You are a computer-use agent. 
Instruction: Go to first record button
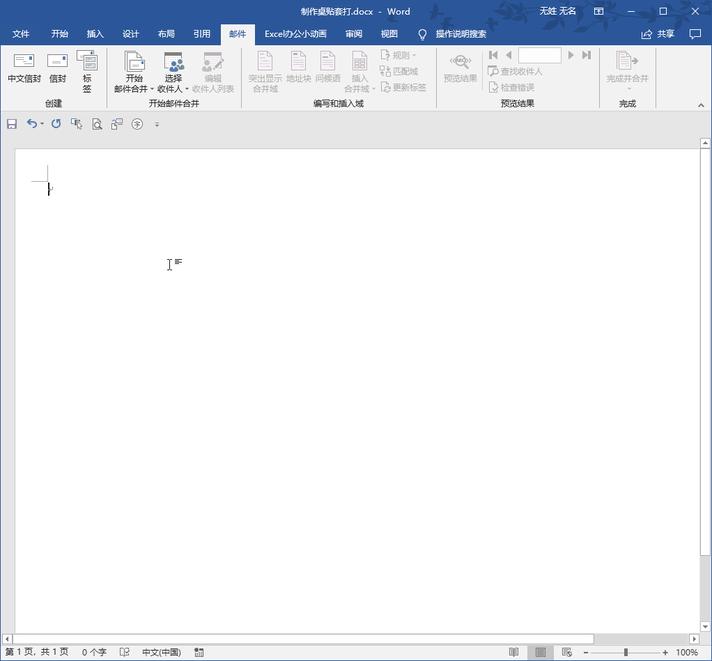pos(494,55)
